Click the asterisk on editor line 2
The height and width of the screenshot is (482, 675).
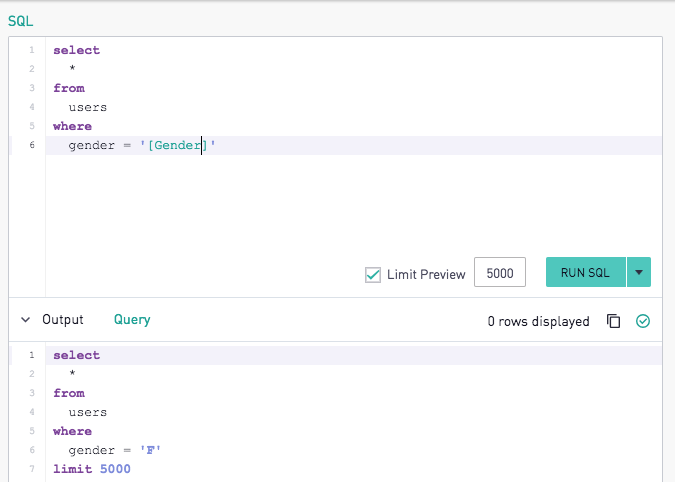tap(72, 69)
